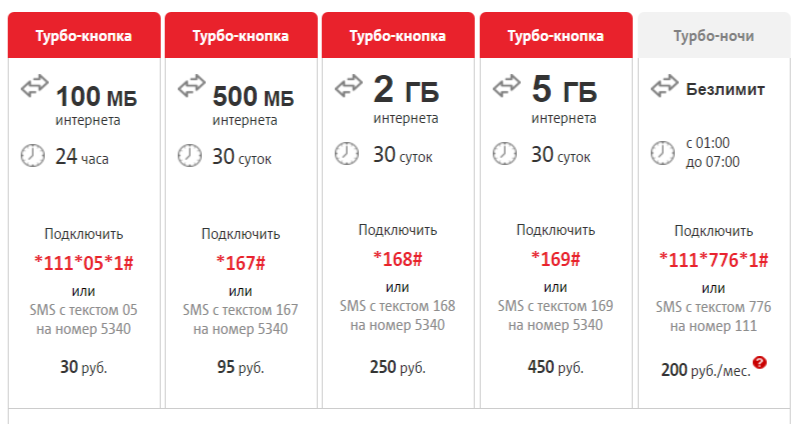
Task: Click the *167# activation code
Action: tap(241, 263)
